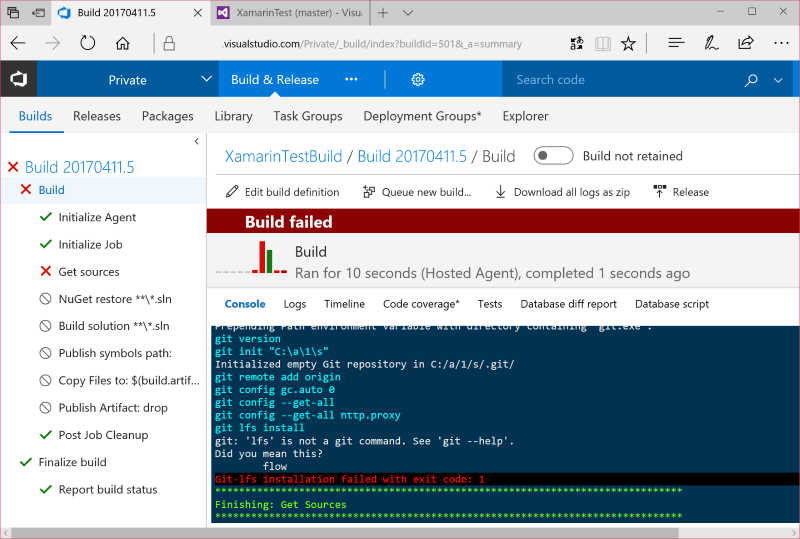Image resolution: width=800 pixels, height=539 pixels.
Task: Select the Get sources step
Action: tap(89, 272)
